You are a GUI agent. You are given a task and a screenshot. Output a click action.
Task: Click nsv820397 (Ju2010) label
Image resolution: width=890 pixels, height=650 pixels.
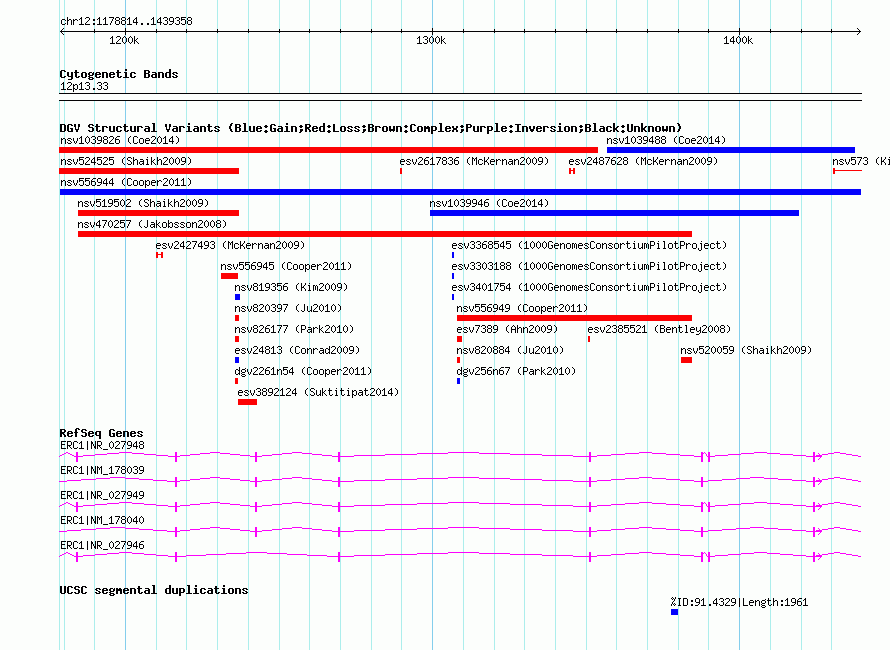pos(288,308)
